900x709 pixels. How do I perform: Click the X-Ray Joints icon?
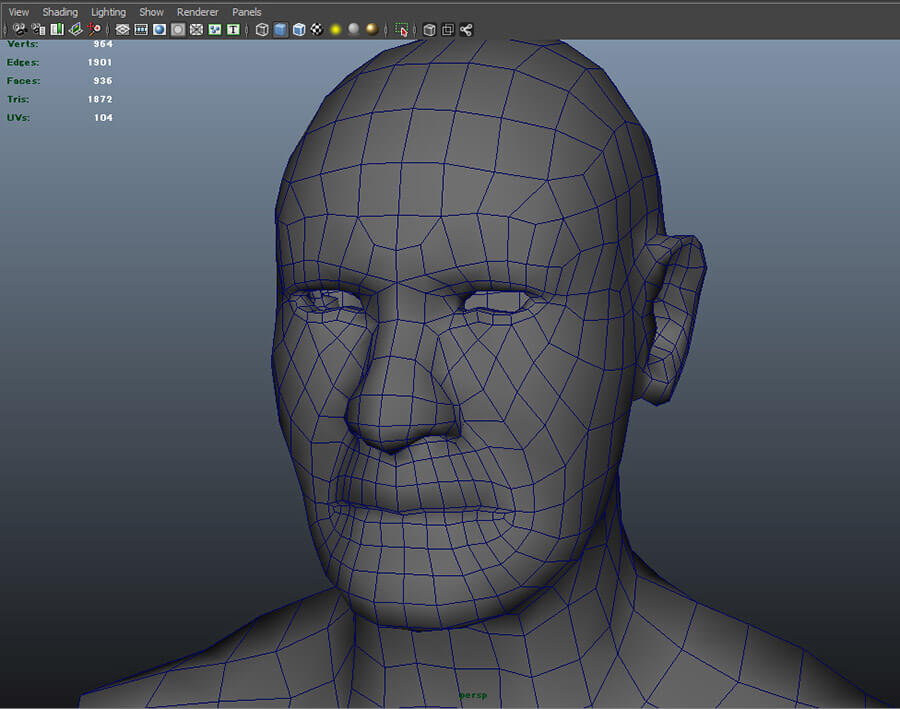466,29
